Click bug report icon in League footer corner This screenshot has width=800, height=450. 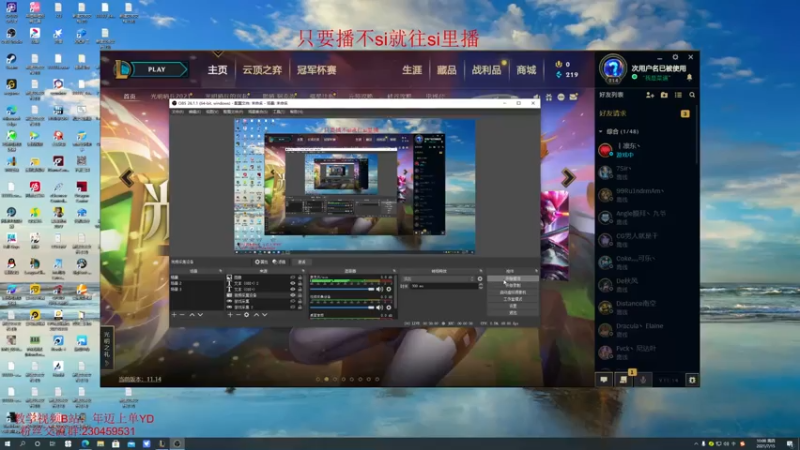tap(692, 380)
